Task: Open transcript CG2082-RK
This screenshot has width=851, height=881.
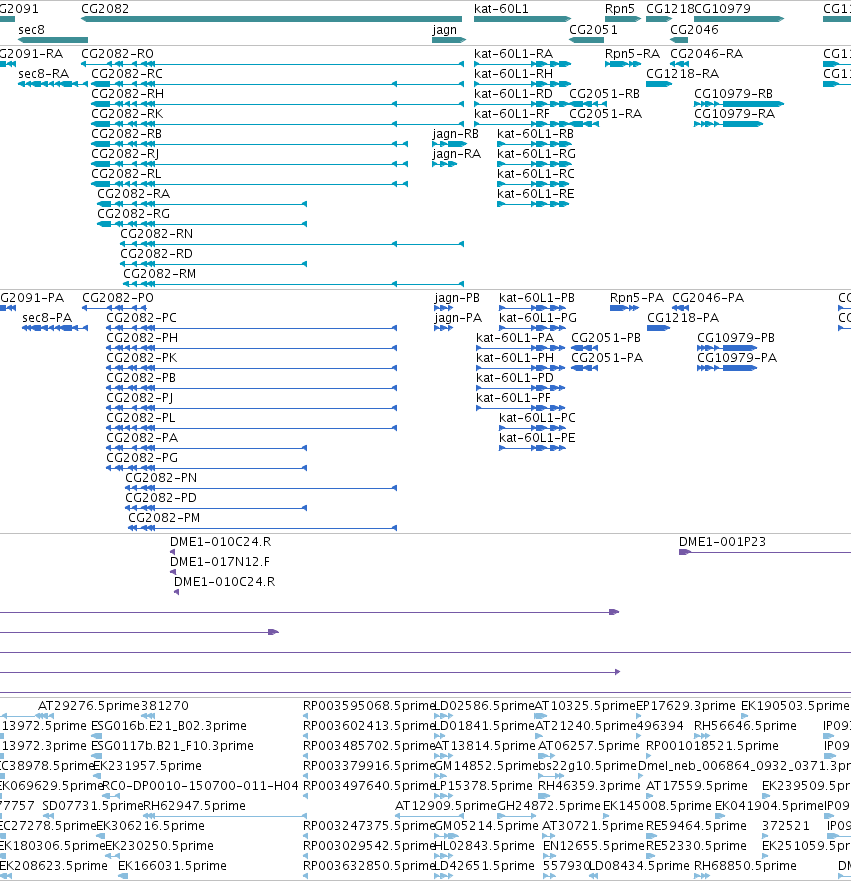Action: pyautogui.click(x=277, y=124)
